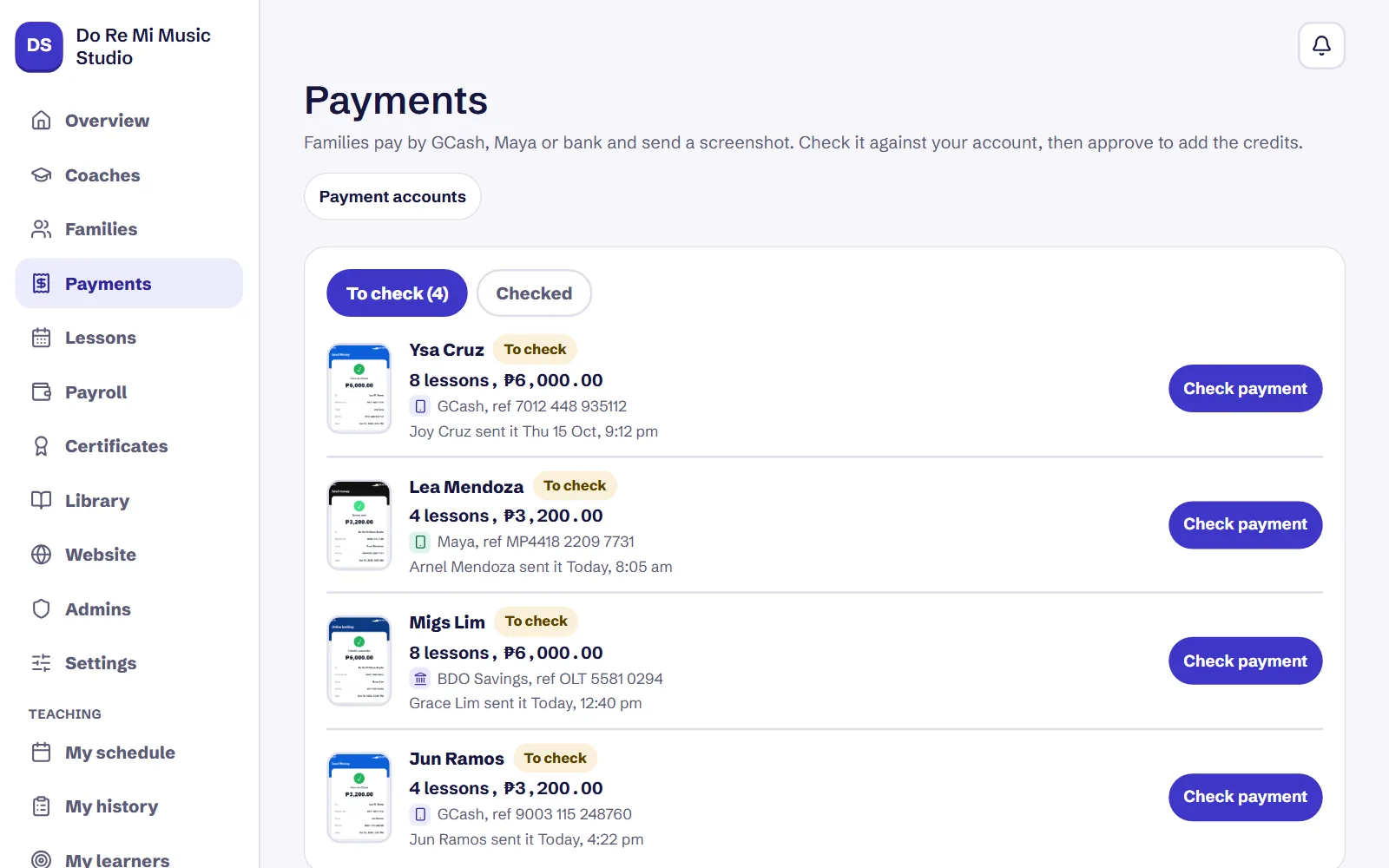Open Jun Ramos payment screenshot thumbnail
Image resolution: width=1389 pixels, height=868 pixels.
pyautogui.click(x=359, y=798)
